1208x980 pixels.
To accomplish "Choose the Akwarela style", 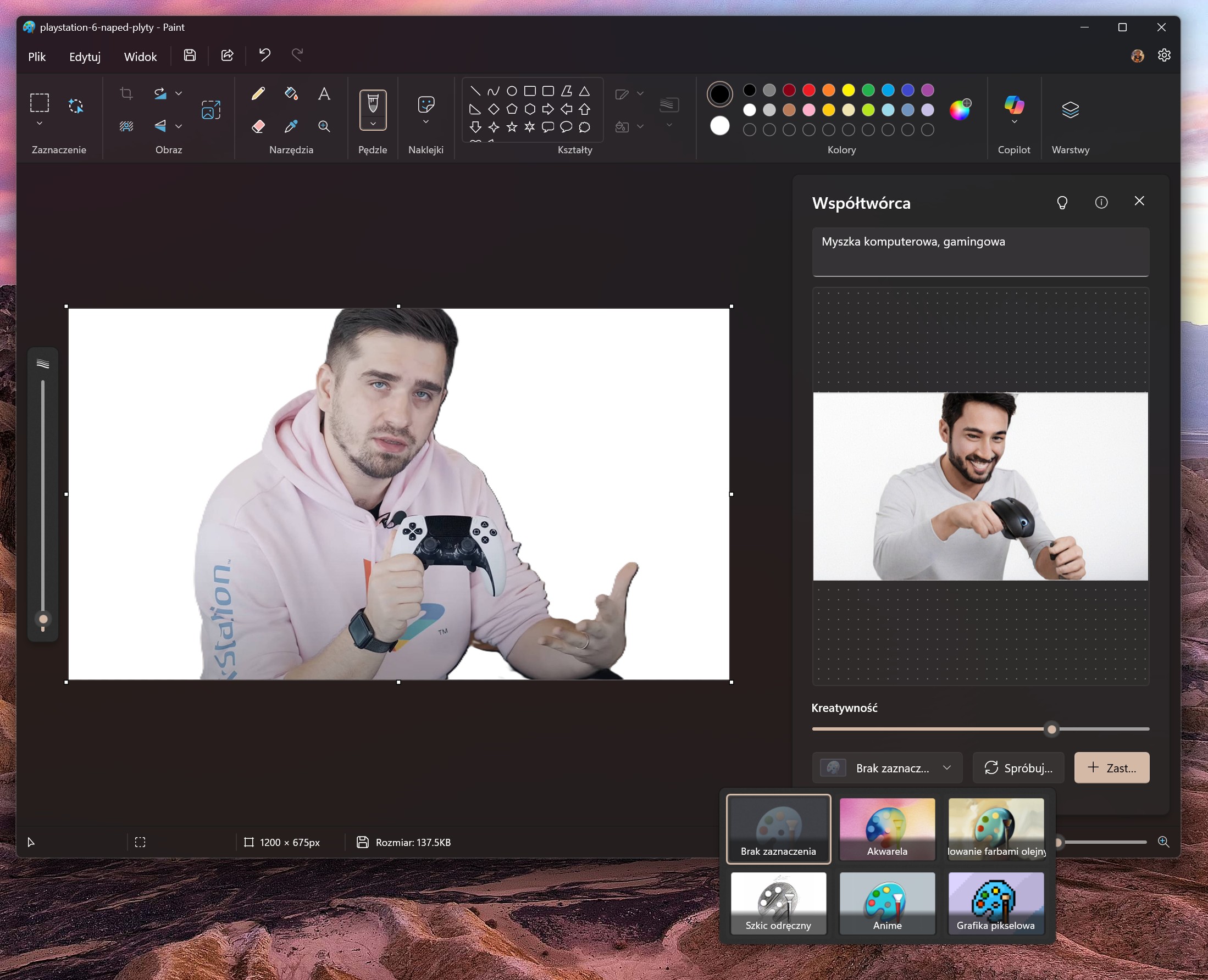I will [x=887, y=829].
